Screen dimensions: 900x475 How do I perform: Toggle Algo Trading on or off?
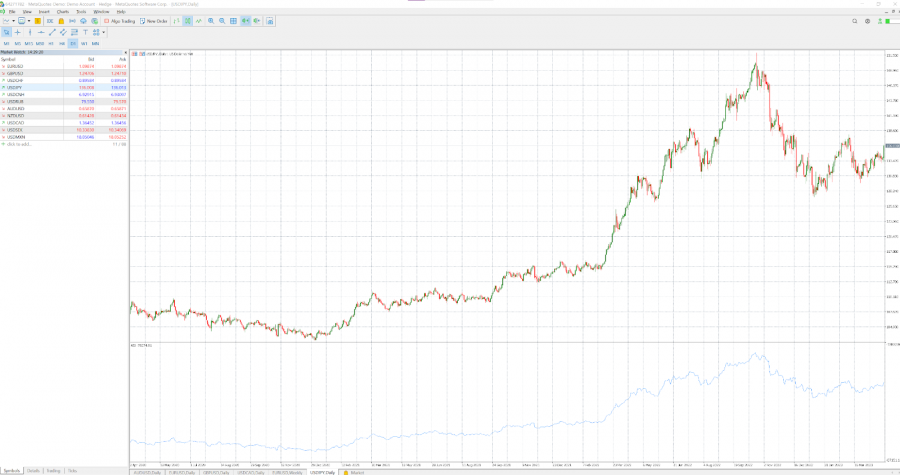pos(119,21)
